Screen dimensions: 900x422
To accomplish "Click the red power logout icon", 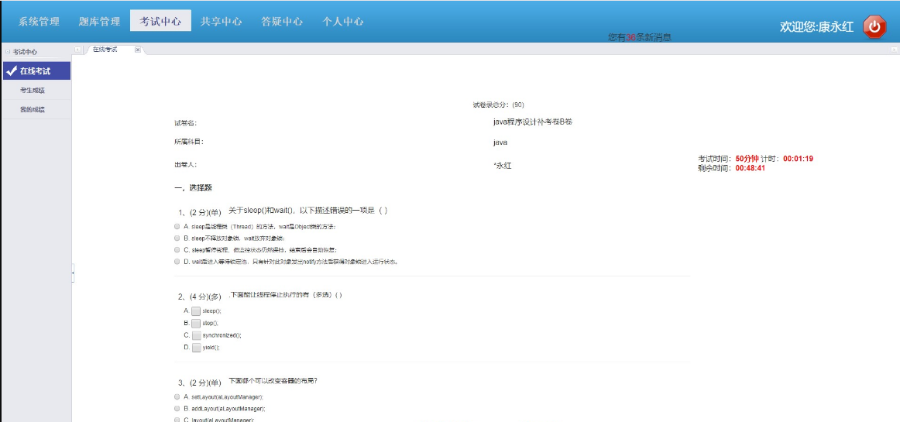I will pos(874,26).
